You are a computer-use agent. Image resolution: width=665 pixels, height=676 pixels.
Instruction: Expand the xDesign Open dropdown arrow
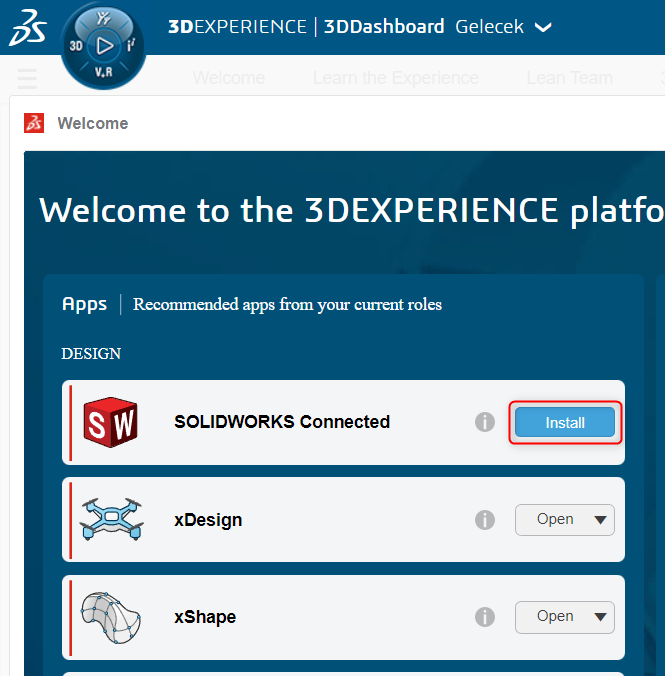pos(600,520)
